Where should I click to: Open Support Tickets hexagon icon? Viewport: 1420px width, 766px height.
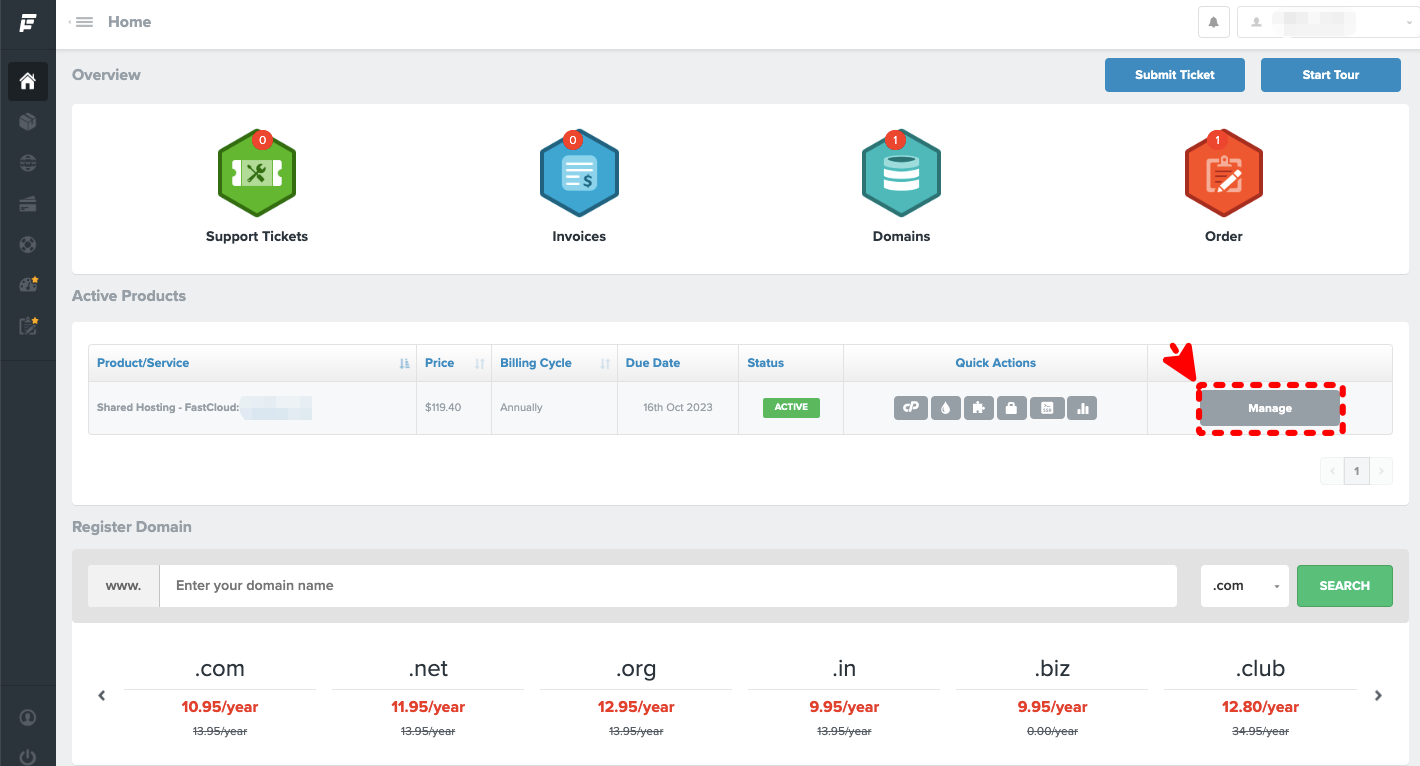257,173
